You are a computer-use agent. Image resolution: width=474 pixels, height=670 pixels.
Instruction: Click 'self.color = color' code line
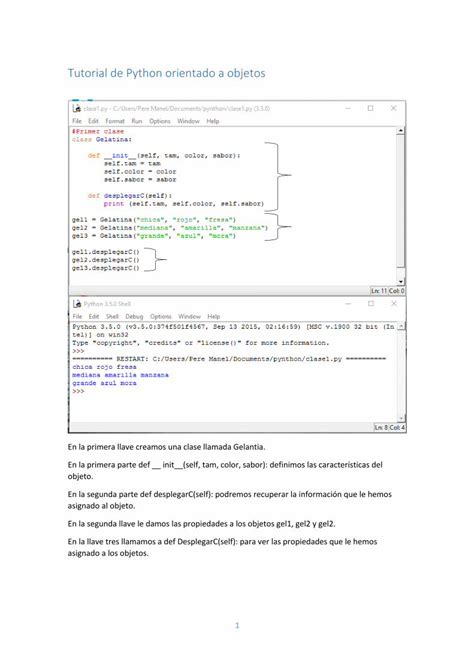pyautogui.click(x=140, y=171)
